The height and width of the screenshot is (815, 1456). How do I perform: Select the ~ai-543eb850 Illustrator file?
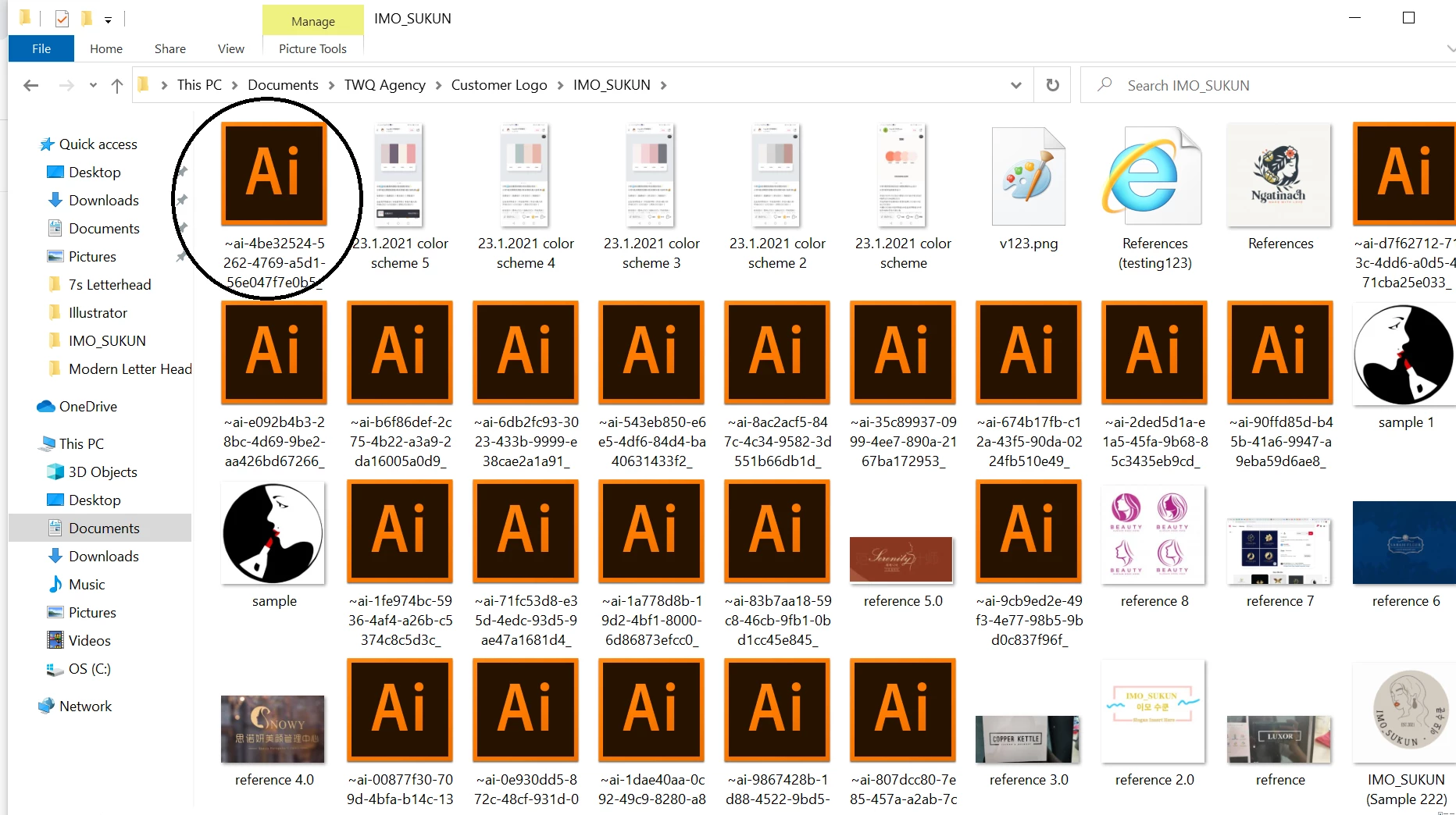coord(651,352)
